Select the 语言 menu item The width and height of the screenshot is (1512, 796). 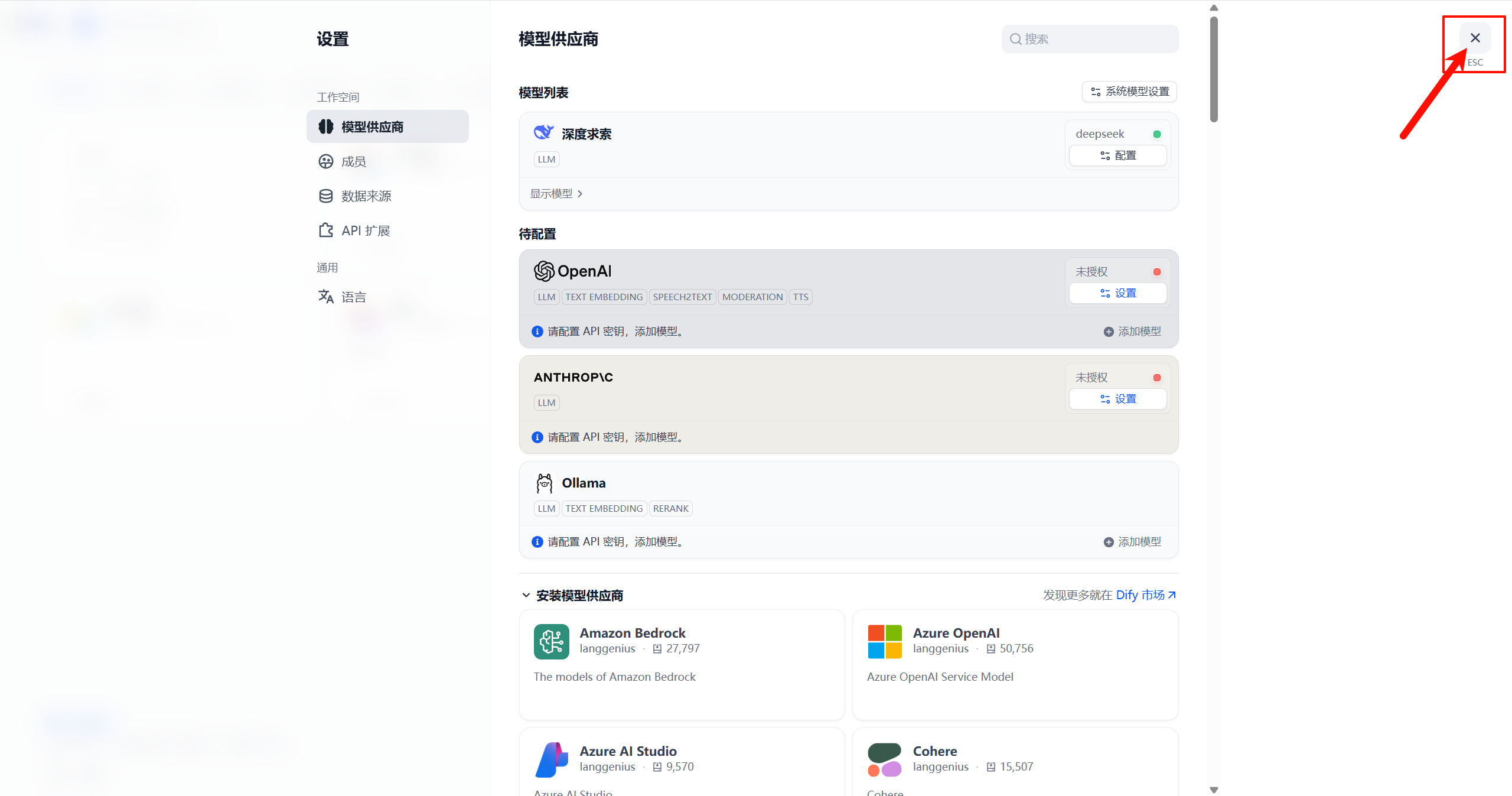click(x=353, y=297)
